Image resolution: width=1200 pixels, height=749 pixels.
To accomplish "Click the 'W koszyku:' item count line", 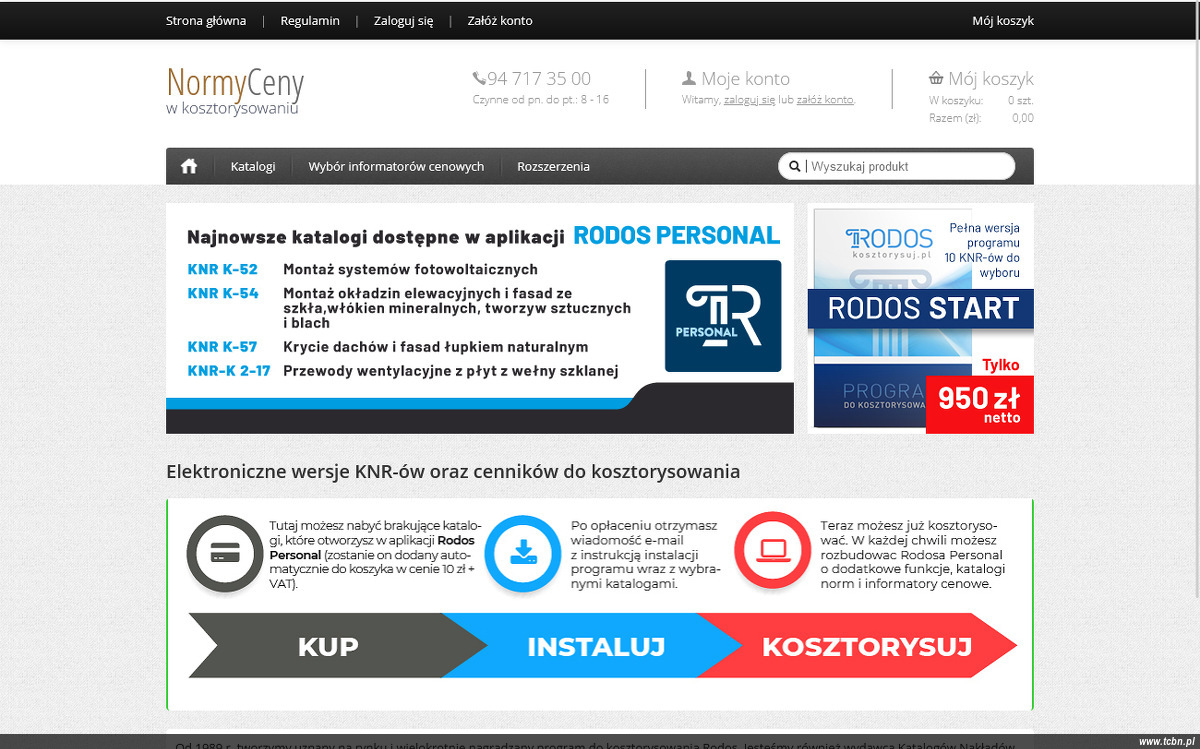I will tap(981, 100).
